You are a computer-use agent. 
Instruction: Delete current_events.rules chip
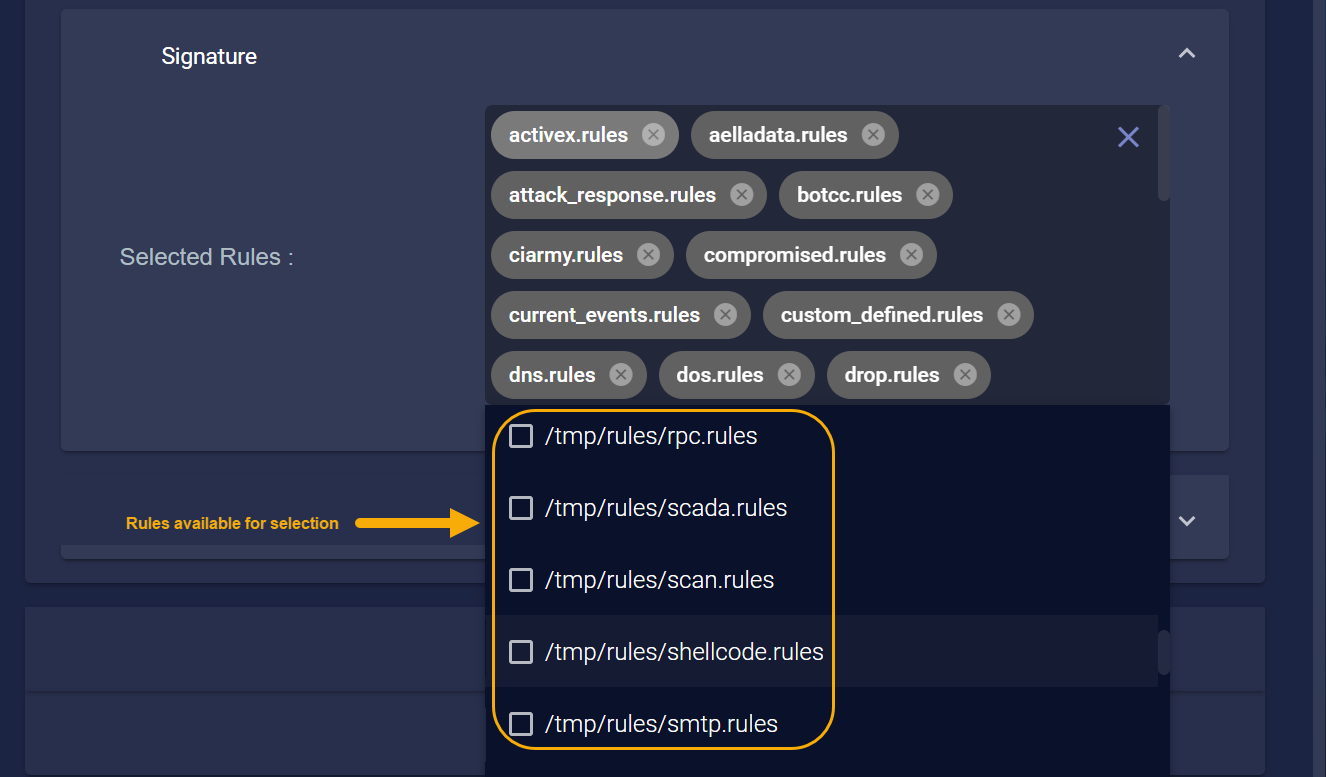(725, 315)
